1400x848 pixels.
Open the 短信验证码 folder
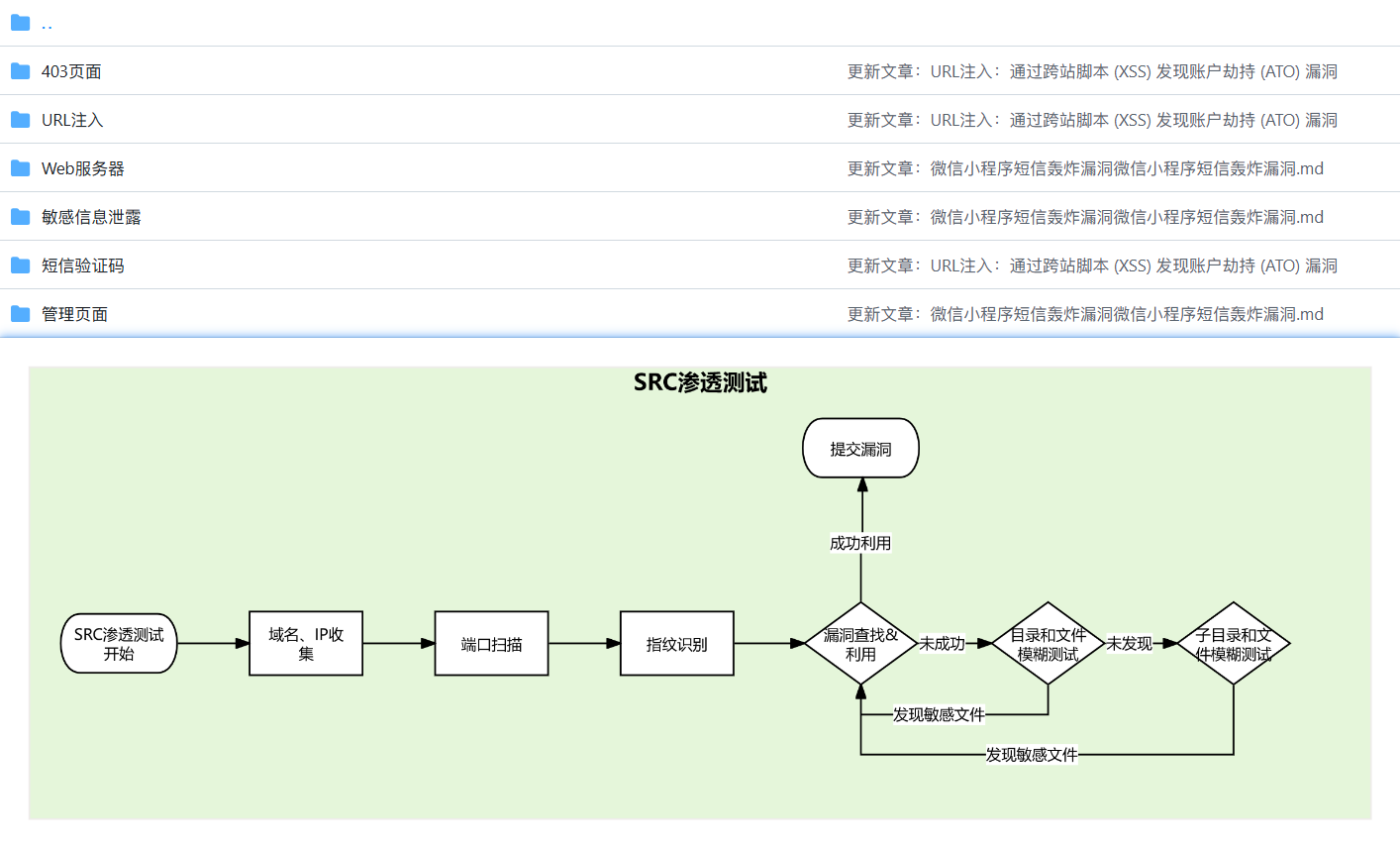click(x=83, y=265)
